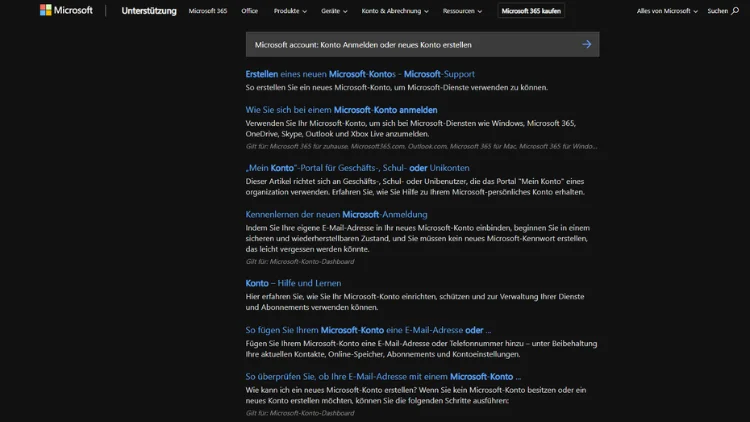Image resolution: width=750 pixels, height=422 pixels.
Task: Open 'So fügen Sie Ihrem Microsoft-Konto' link
Action: [x=368, y=330]
